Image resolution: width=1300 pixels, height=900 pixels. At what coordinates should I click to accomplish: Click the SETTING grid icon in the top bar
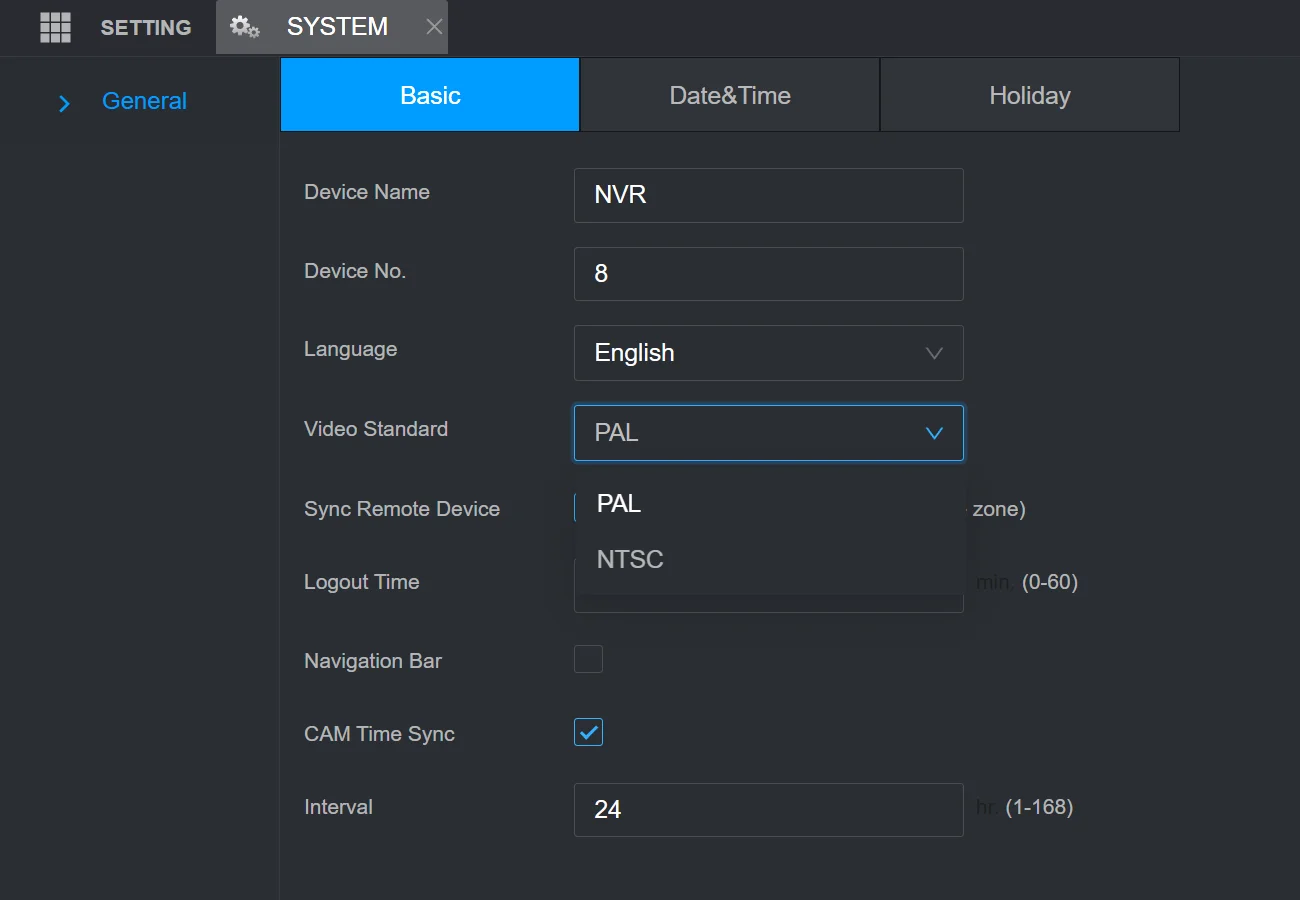(x=55, y=27)
